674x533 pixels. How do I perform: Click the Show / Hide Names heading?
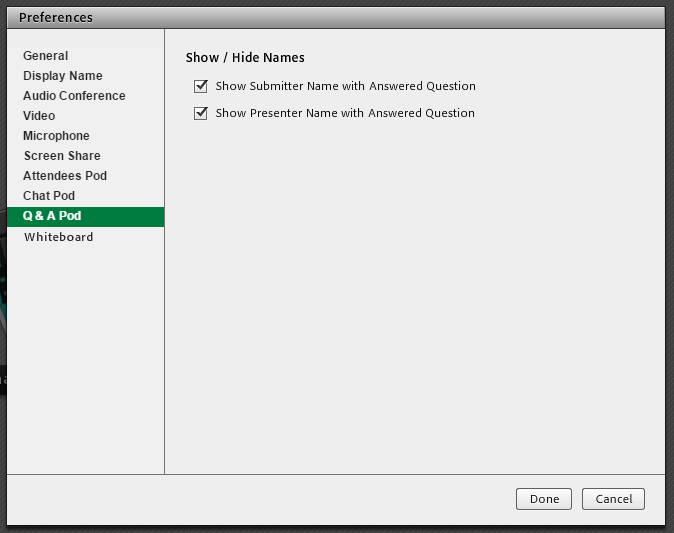pos(245,58)
